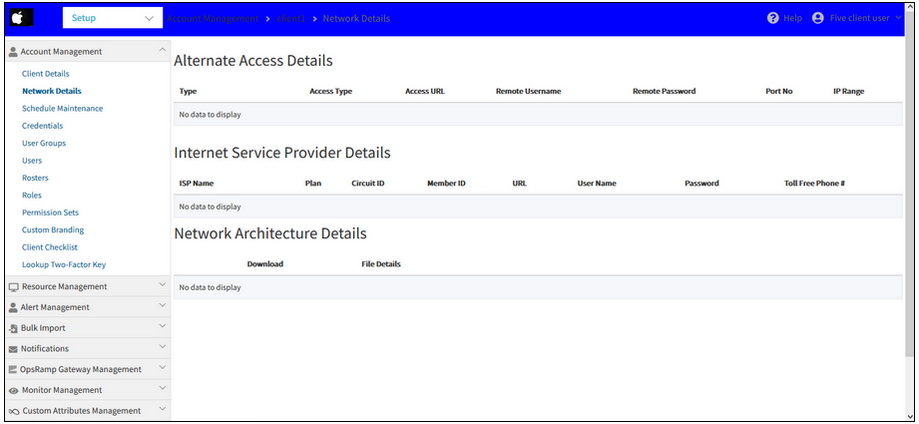Viewport: 919px width, 424px height.
Task: Click File Details column header
Action: pos(381,264)
